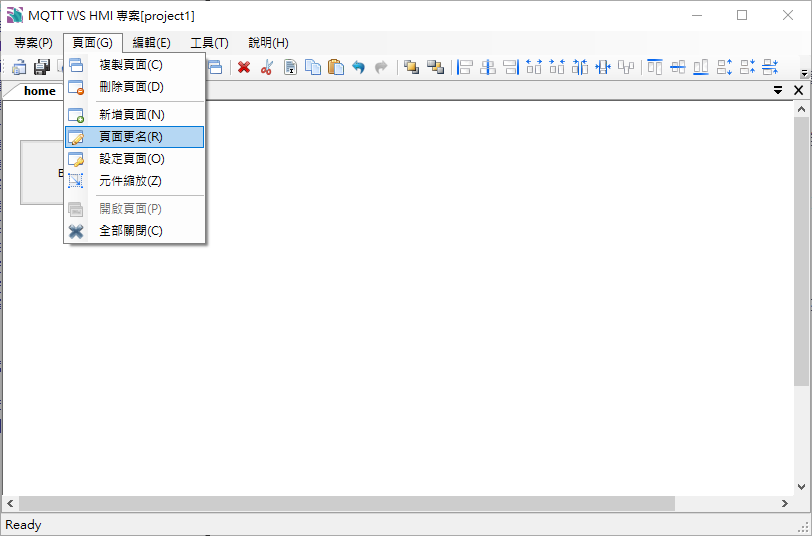Collapse the open 頁面(G) menu
812x536 pixels.
[93, 43]
